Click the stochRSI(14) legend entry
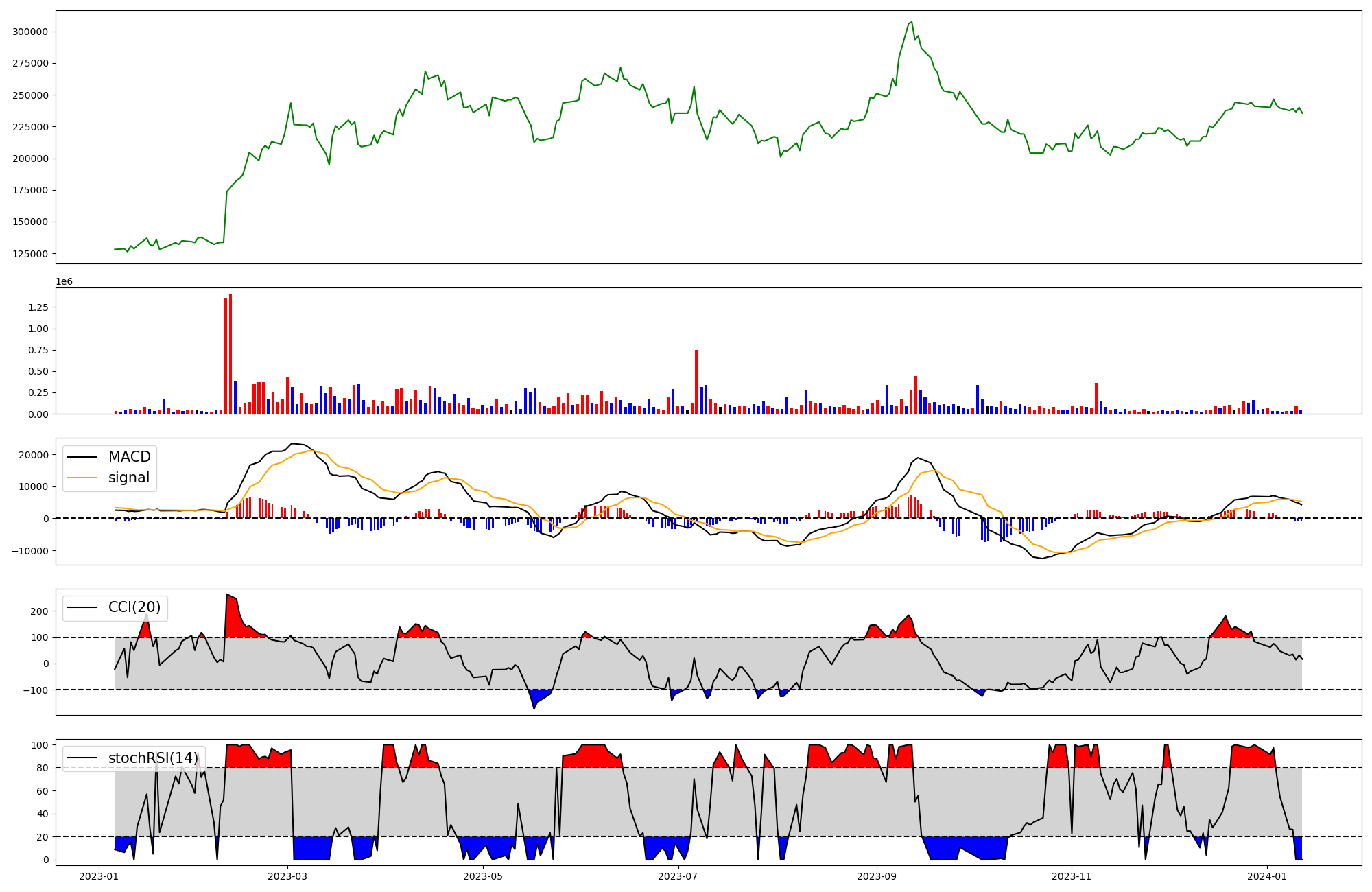The height and width of the screenshot is (892, 1372). click(x=153, y=758)
